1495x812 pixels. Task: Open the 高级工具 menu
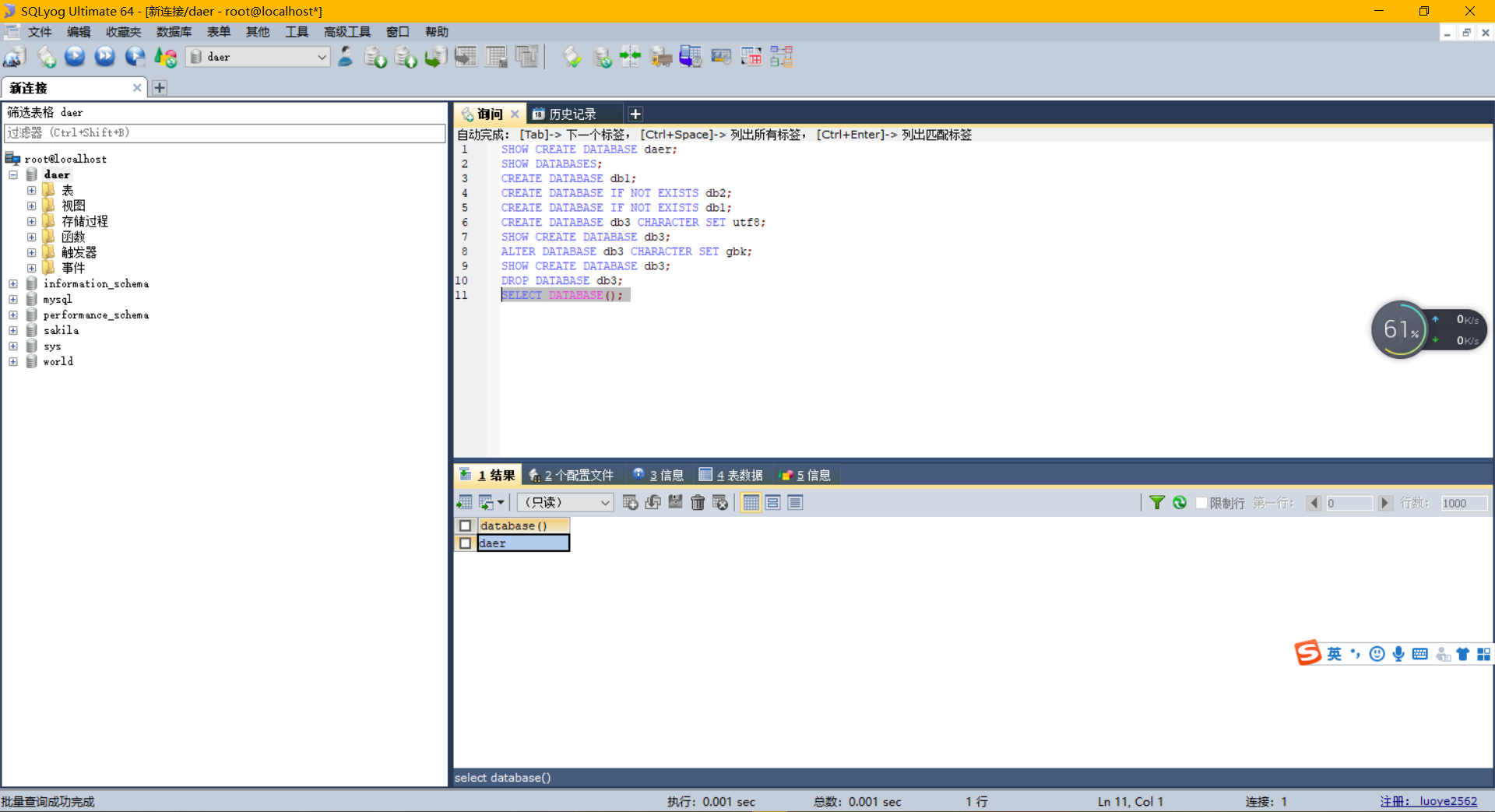coord(347,32)
